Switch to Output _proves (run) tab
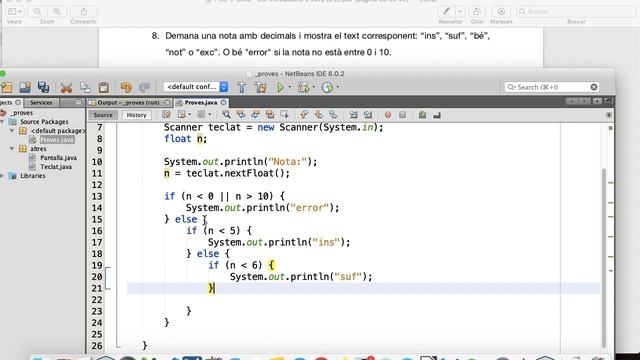 (x=129, y=102)
